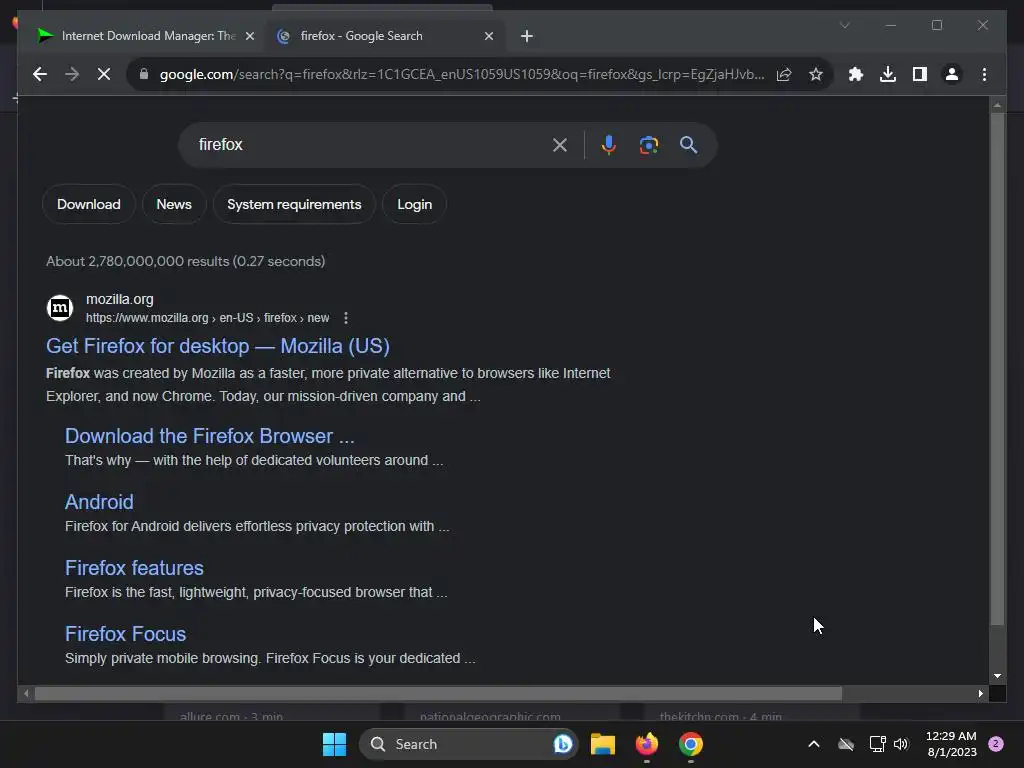Open the Windows Start menu
This screenshot has width=1024, height=768.
click(x=334, y=744)
